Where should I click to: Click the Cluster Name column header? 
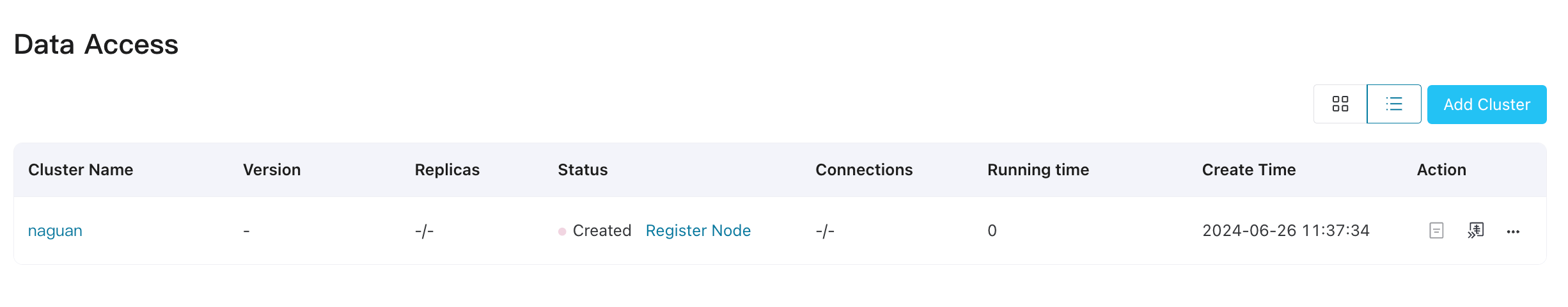tap(81, 169)
